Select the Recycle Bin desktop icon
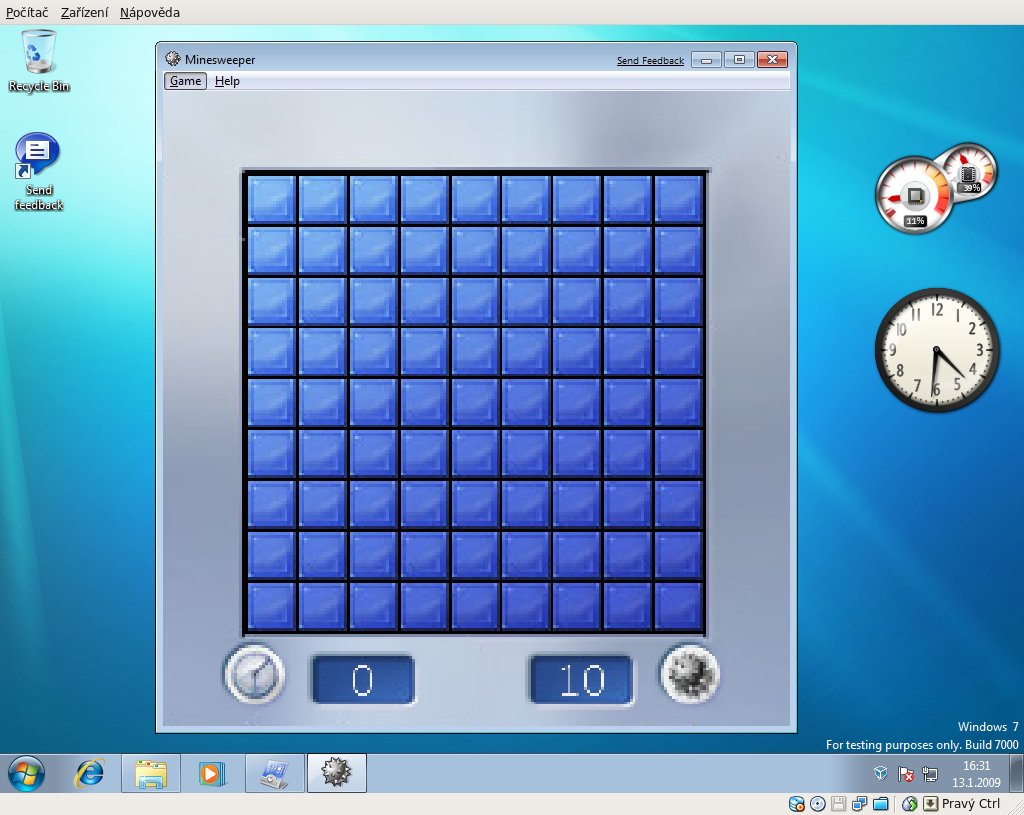The height and width of the screenshot is (815, 1024). [39, 61]
